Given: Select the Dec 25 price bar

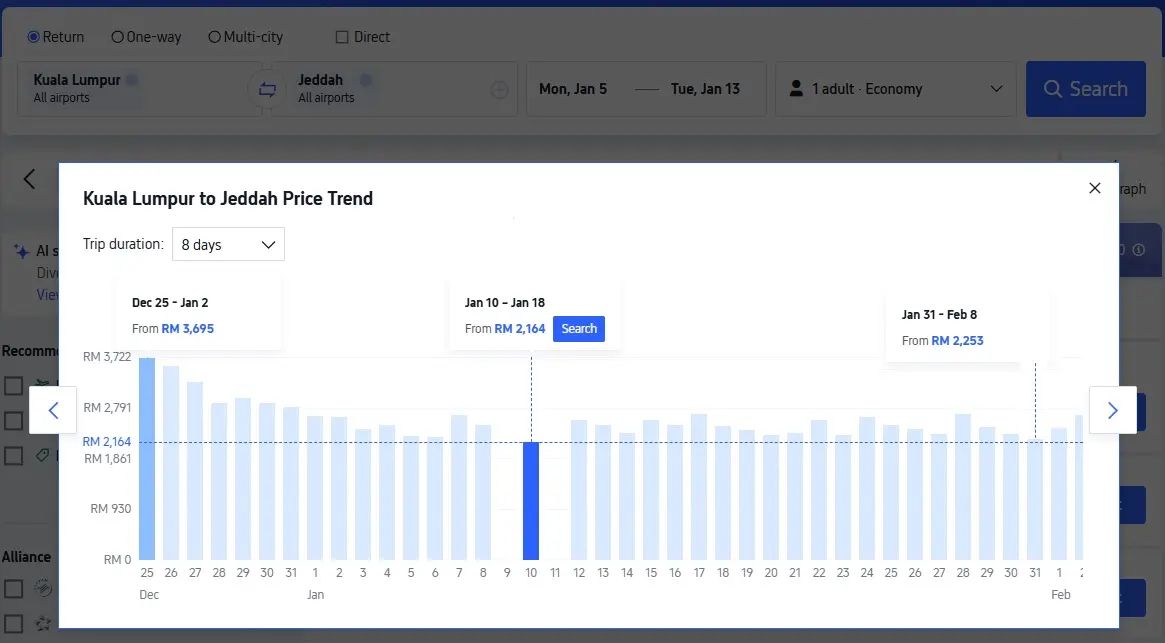Looking at the screenshot, I should [147, 458].
